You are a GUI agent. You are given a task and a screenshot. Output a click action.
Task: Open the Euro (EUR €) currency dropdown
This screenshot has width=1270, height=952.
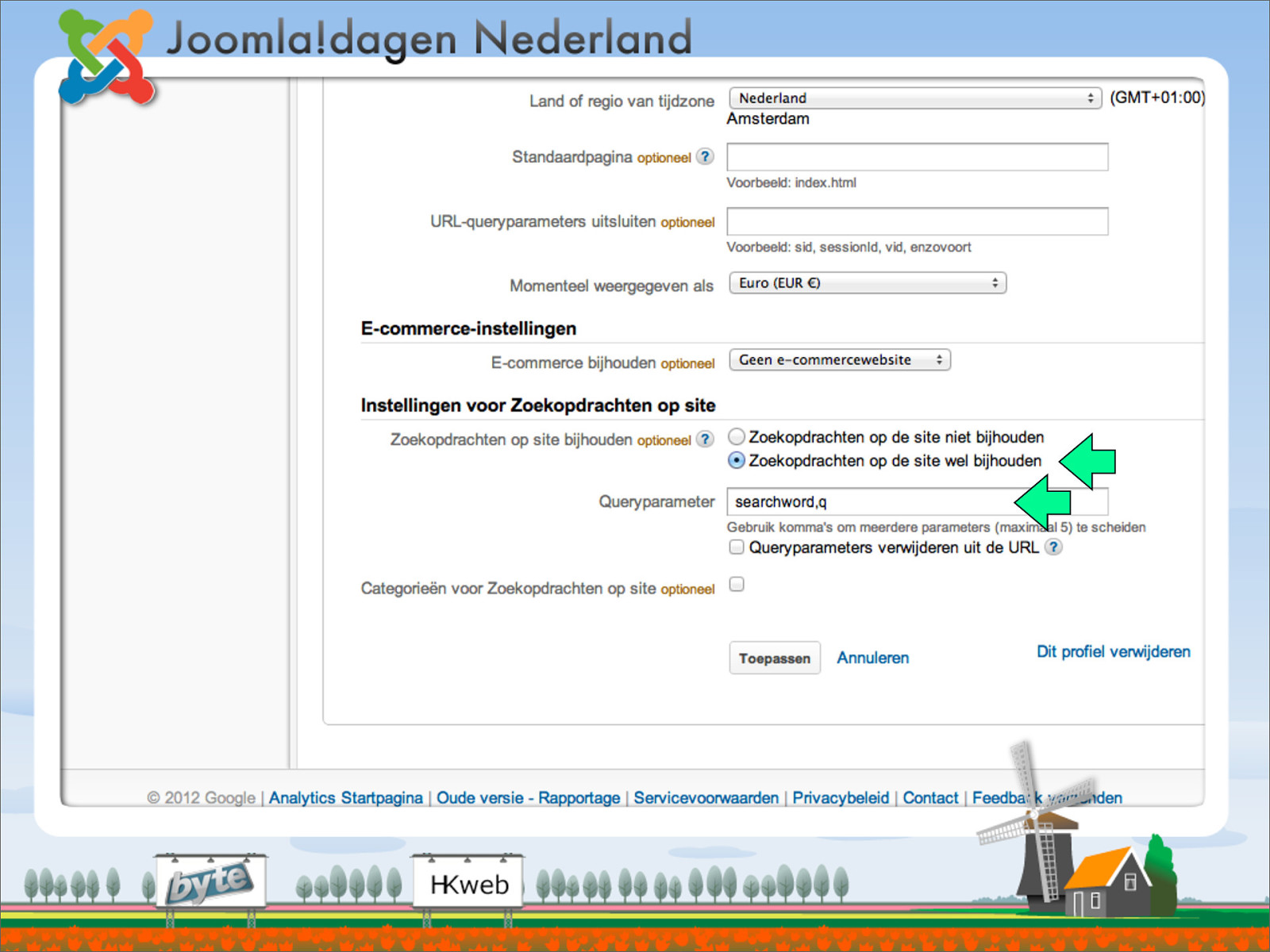coord(868,282)
